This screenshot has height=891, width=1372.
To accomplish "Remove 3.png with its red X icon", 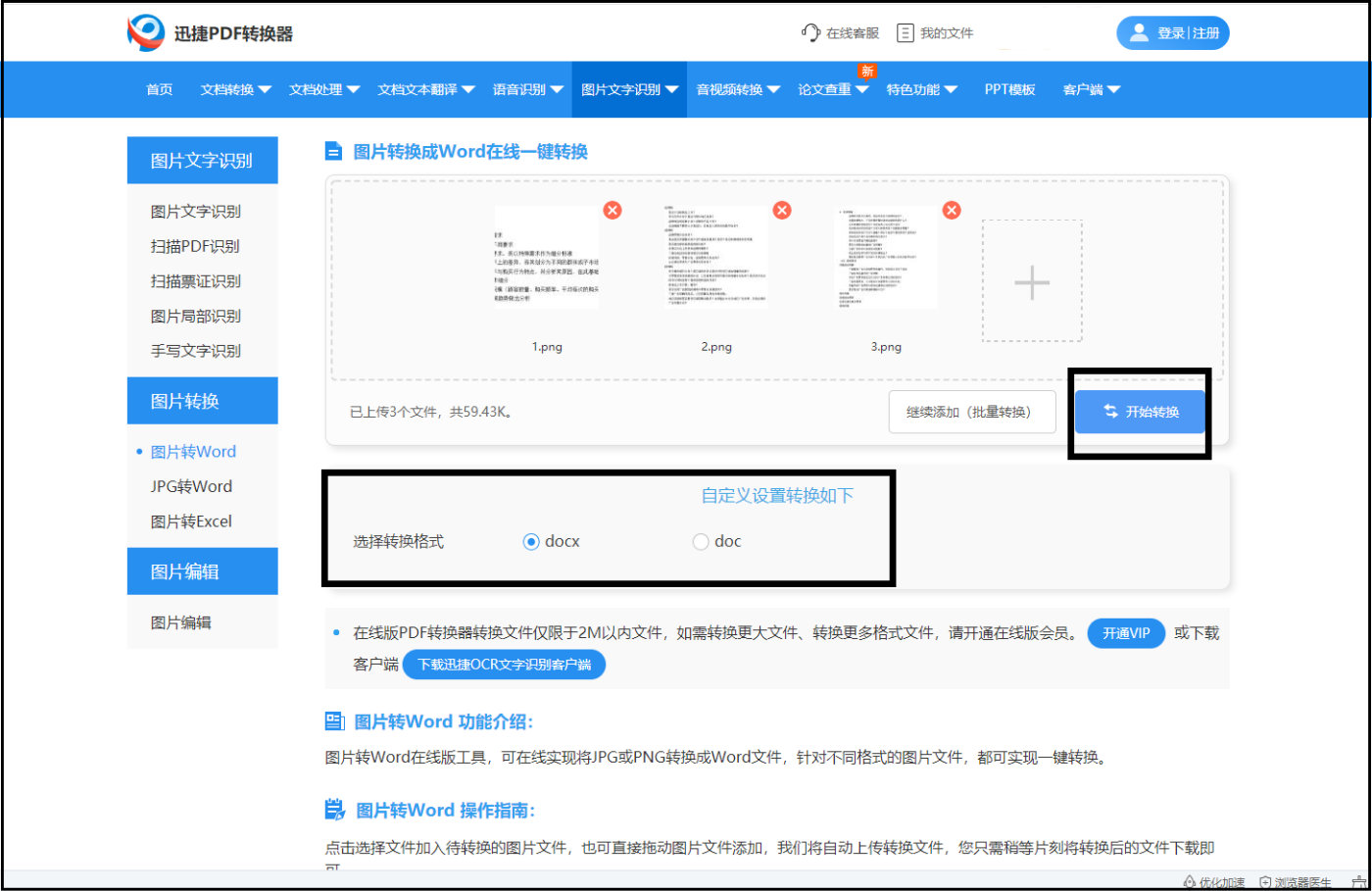I will click(951, 209).
